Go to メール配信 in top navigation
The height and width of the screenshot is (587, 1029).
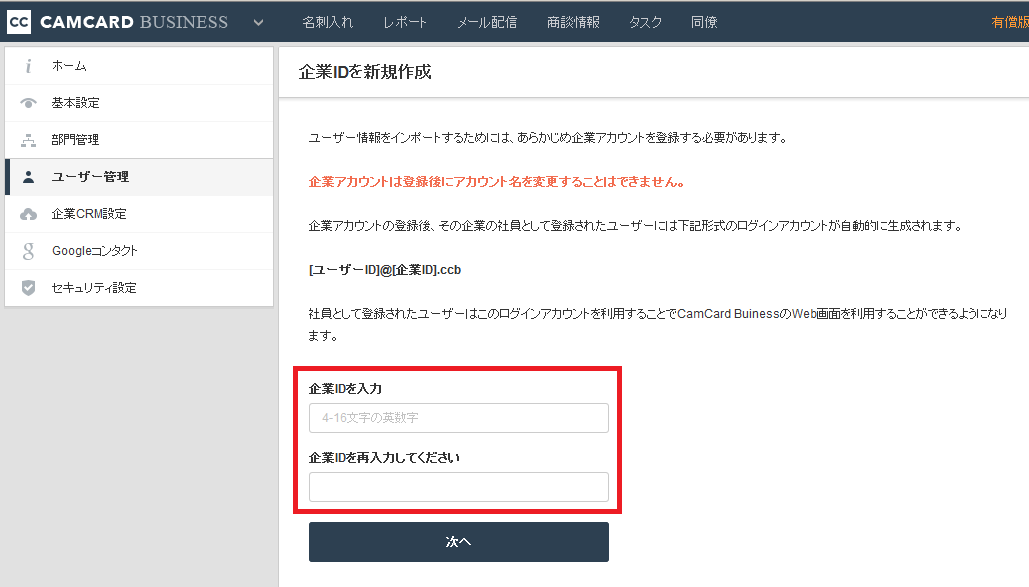pyautogui.click(x=487, y=22)
